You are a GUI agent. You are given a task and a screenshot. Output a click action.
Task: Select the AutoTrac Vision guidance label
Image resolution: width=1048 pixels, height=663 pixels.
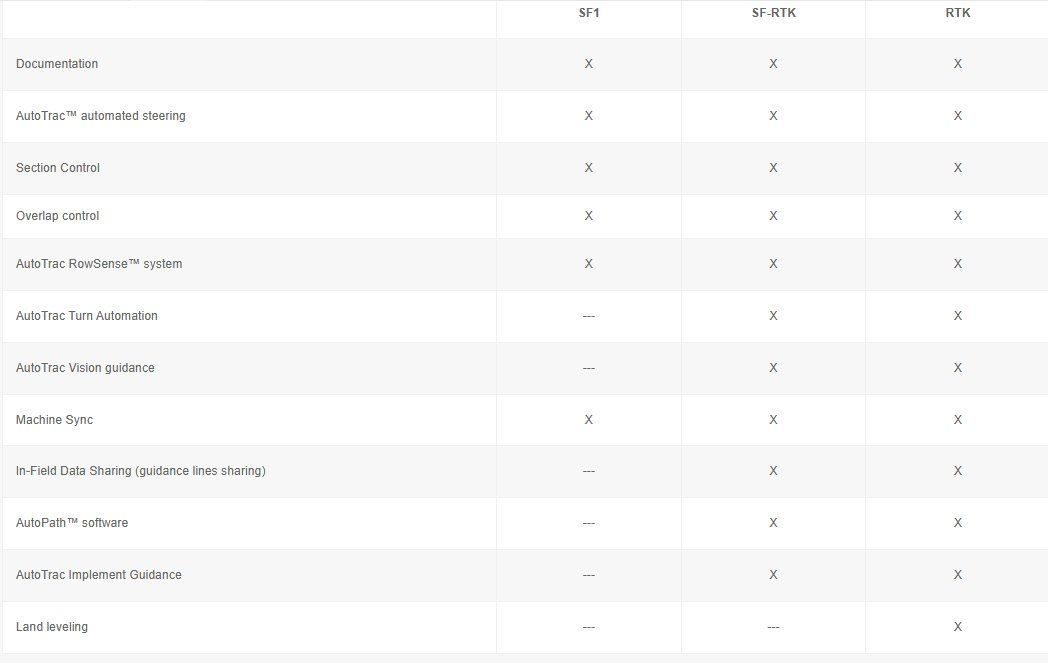click(x=85, y=368)
